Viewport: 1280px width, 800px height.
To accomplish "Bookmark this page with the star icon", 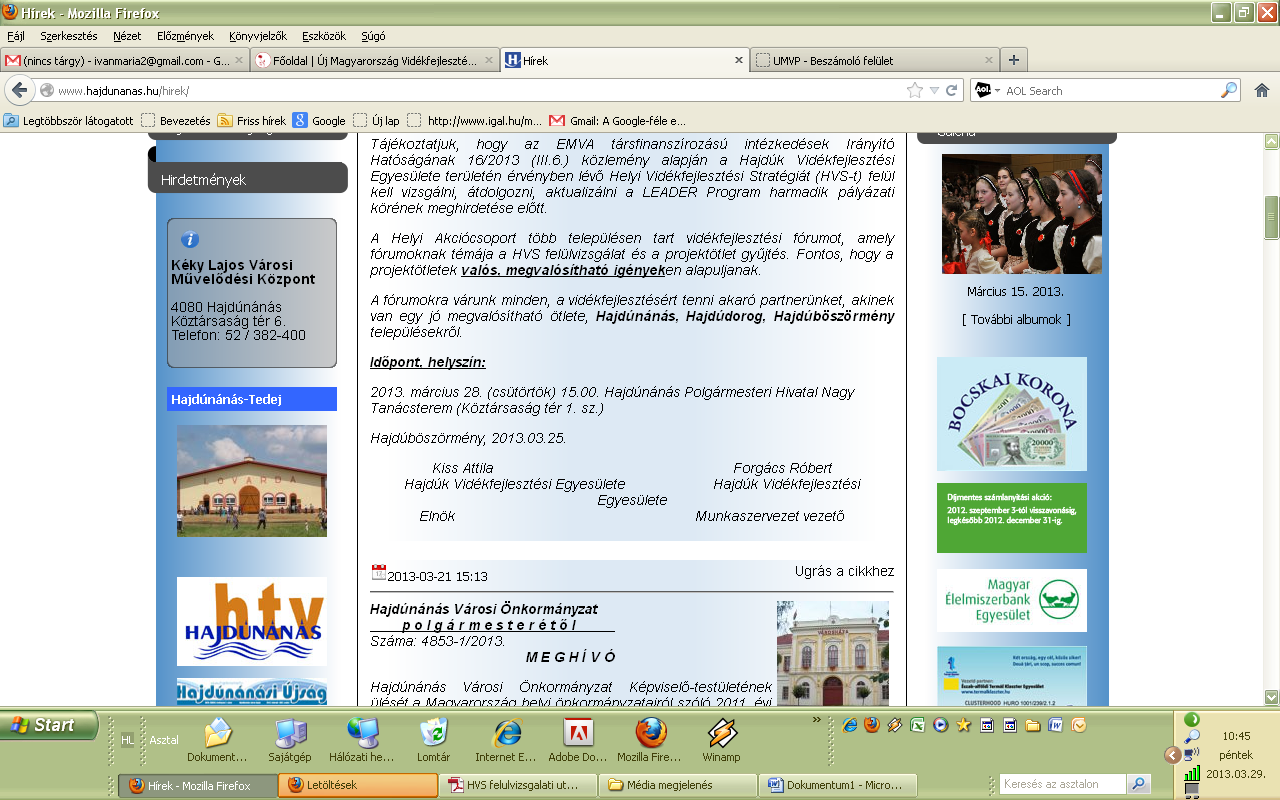I will coord(915,90).
